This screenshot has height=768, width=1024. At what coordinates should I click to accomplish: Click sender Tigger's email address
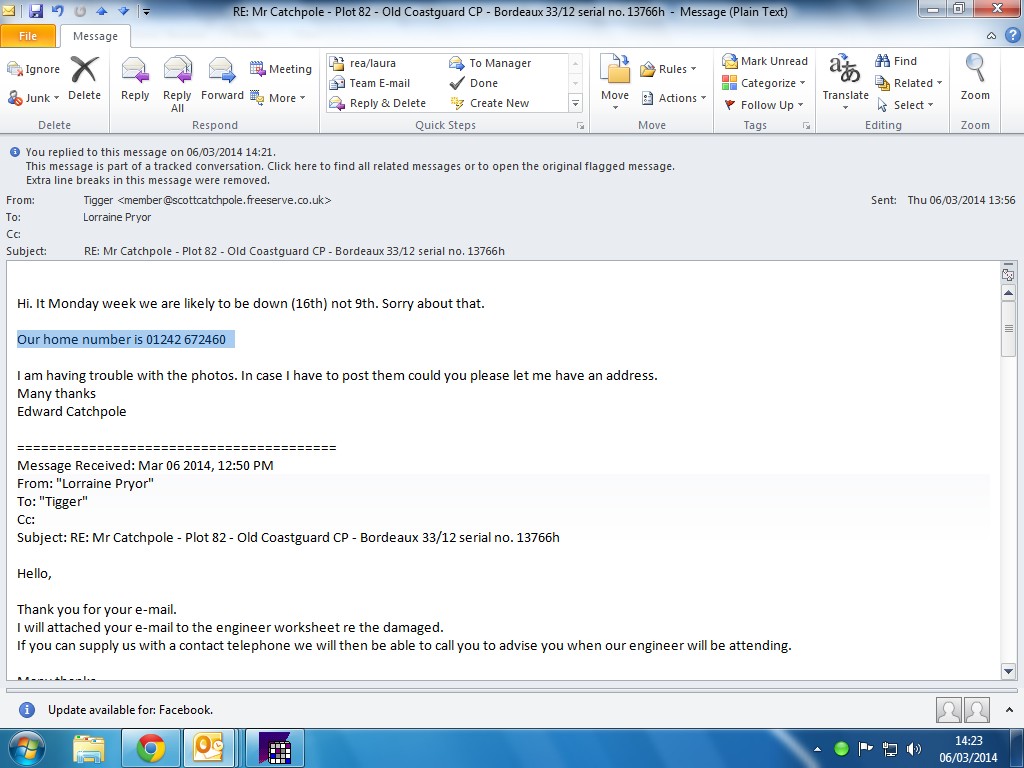pyautogui.click(x=224, y=200)
